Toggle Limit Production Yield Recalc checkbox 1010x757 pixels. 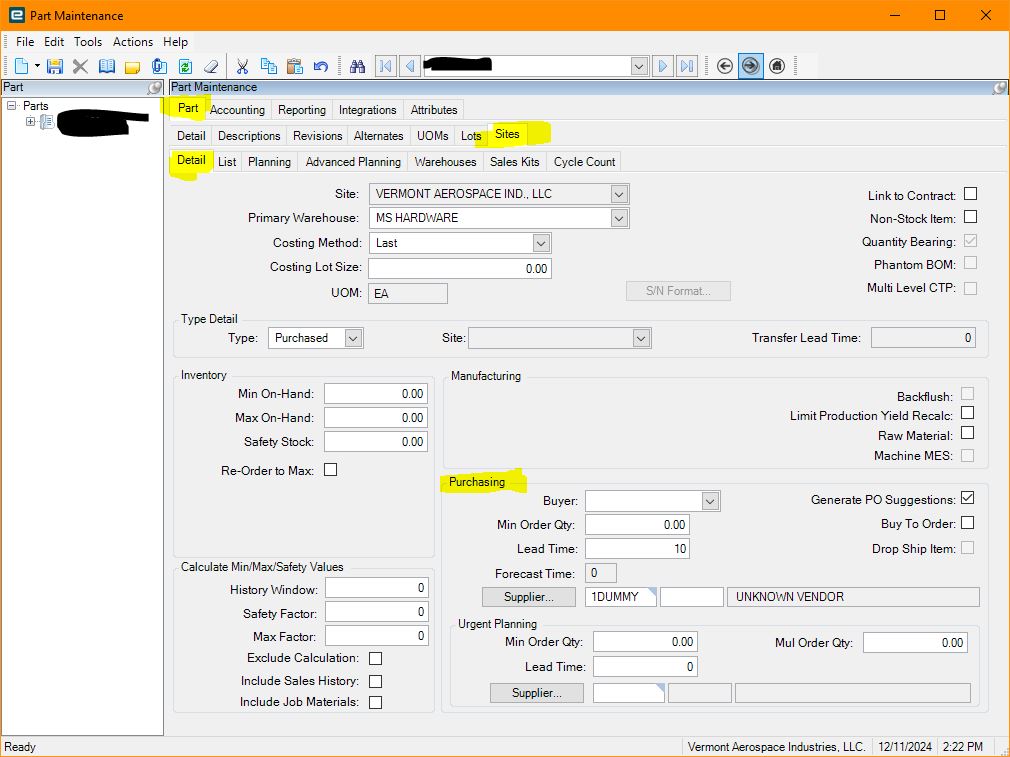[967, 413]
